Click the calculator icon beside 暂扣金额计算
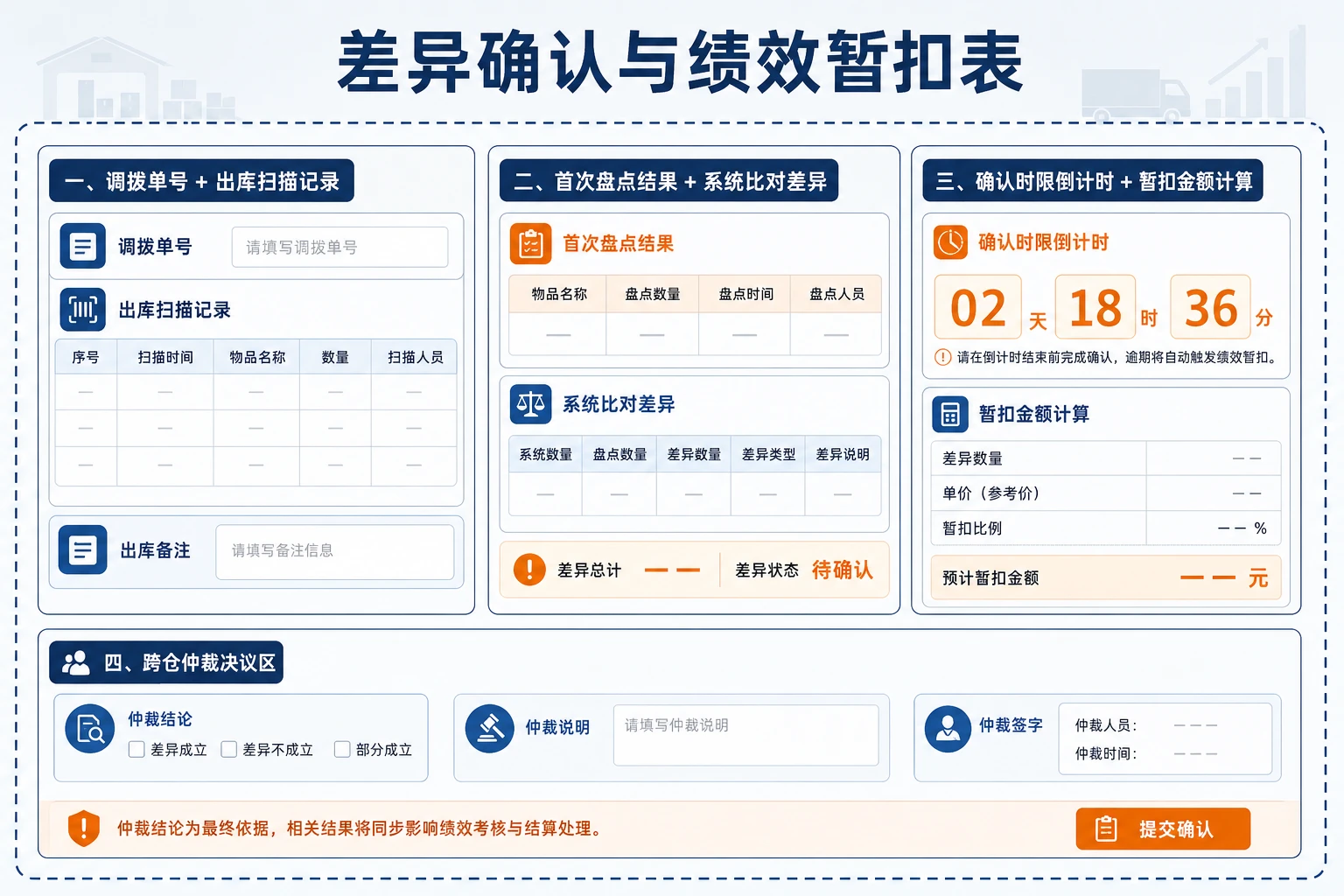The width and height of the screenshot is (1344, 896). tap(950, 414)
